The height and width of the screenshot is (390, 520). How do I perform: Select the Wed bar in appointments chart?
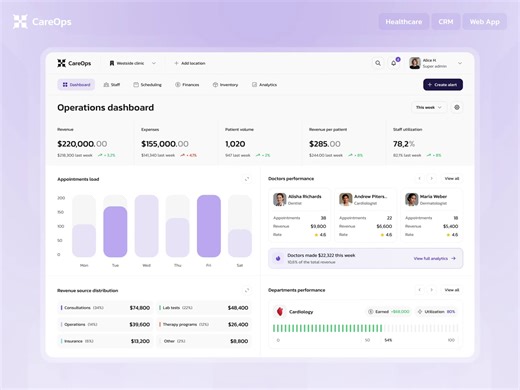point(146,226)
